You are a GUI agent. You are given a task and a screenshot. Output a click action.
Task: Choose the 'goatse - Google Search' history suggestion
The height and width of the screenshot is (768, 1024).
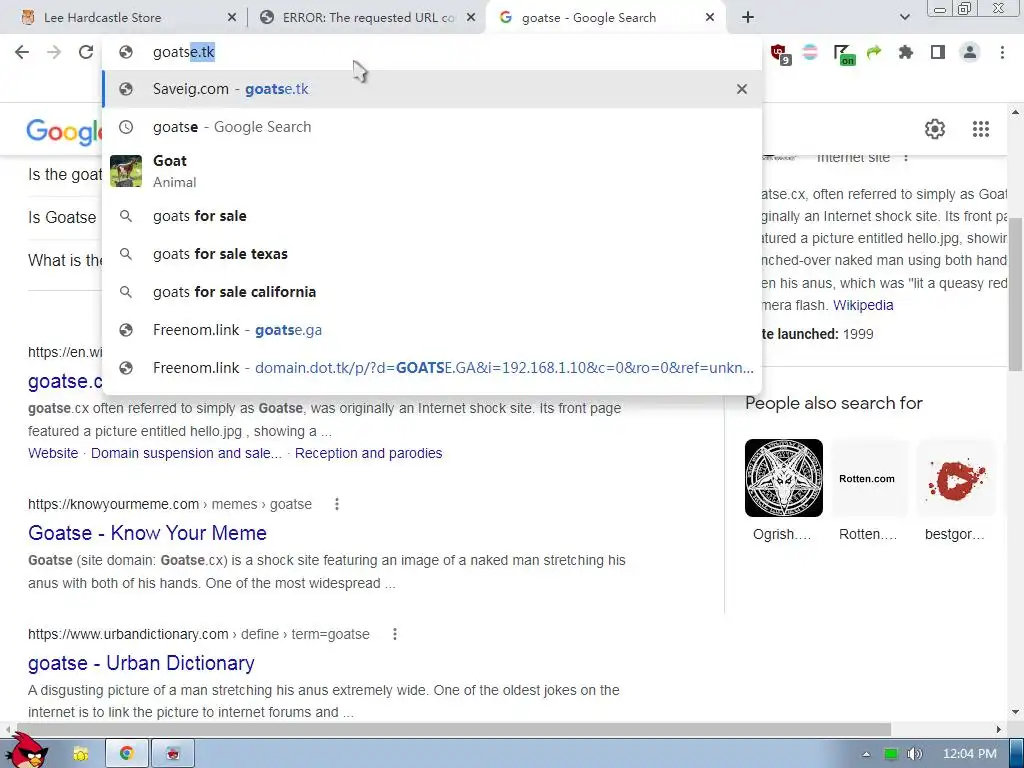tap(432, 127)
